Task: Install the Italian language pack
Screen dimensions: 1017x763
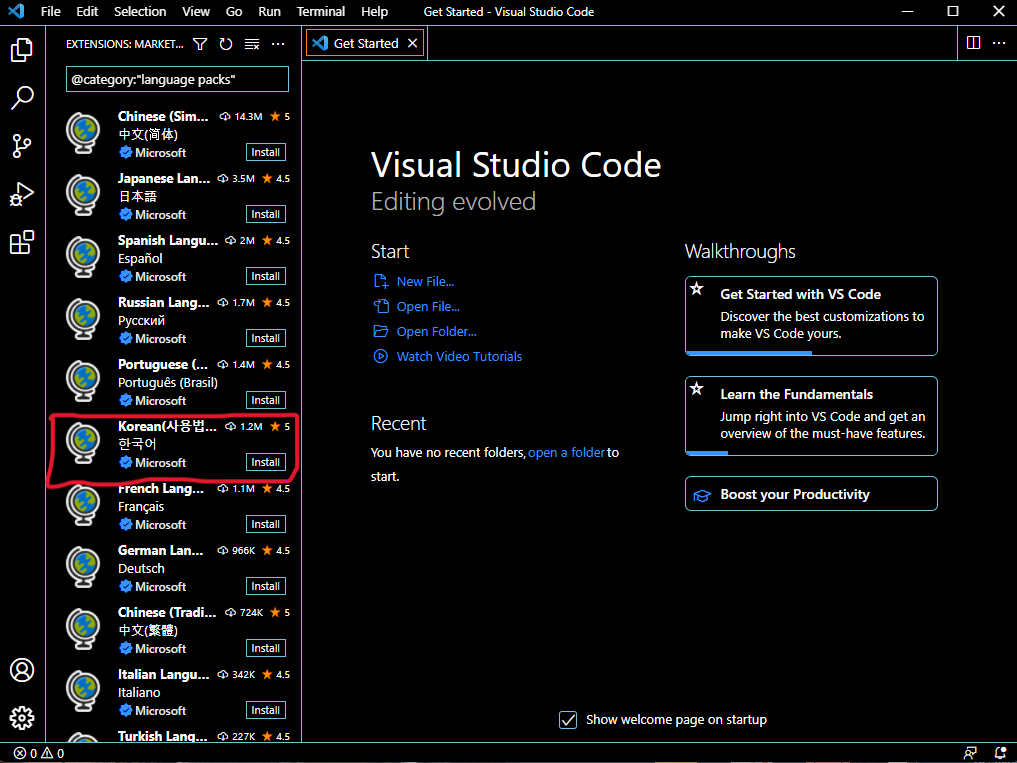Action: point(266,710)
